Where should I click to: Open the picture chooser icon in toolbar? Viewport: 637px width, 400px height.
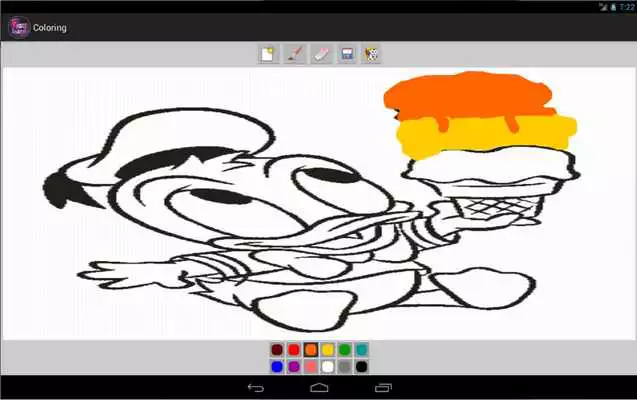click(x=371, y=54)
